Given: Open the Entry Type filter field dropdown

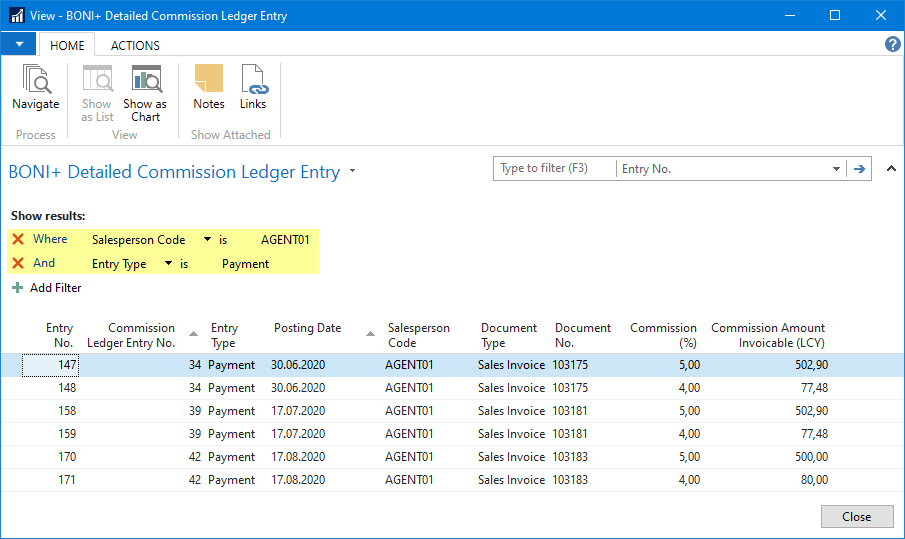Looking at the screenshot, I should tap(168, 263).
